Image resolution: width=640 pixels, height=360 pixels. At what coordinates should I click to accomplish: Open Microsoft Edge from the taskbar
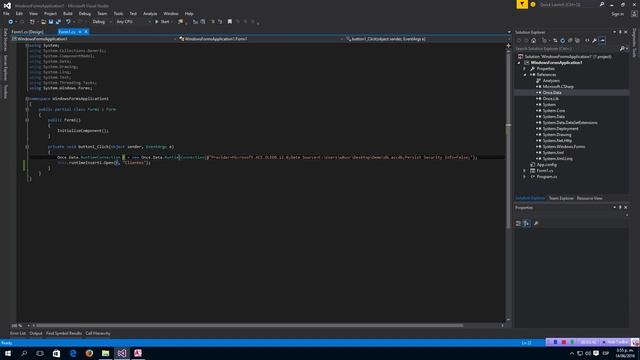pos(73,353)
